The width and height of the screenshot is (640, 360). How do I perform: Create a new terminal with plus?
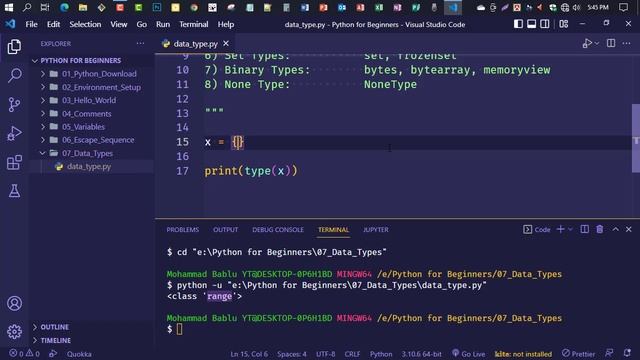click(560, 229)
